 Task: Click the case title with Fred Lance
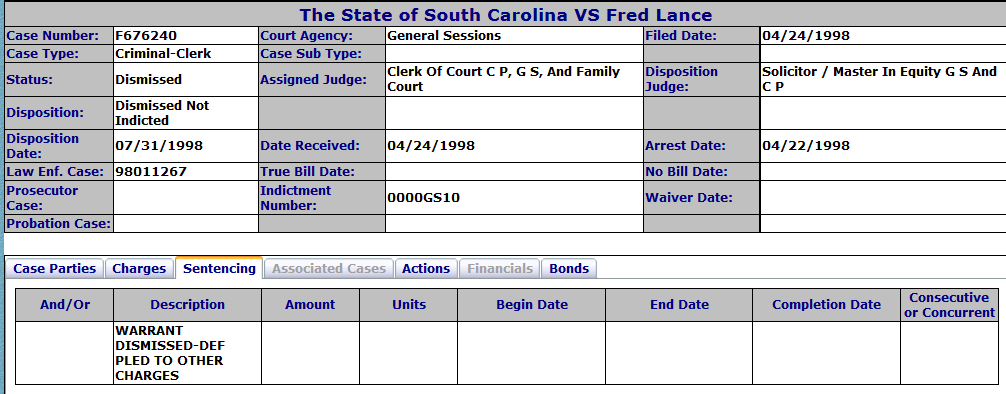506,15
